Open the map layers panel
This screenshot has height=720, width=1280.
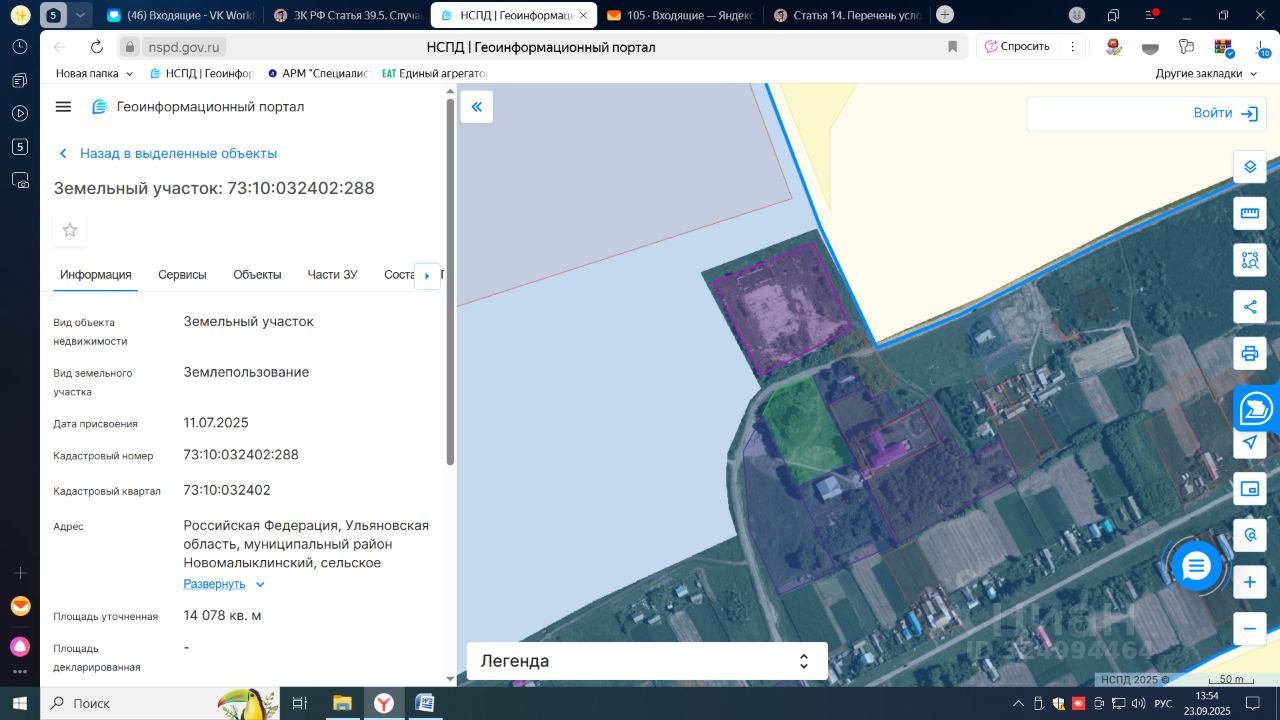[1249, 167]
